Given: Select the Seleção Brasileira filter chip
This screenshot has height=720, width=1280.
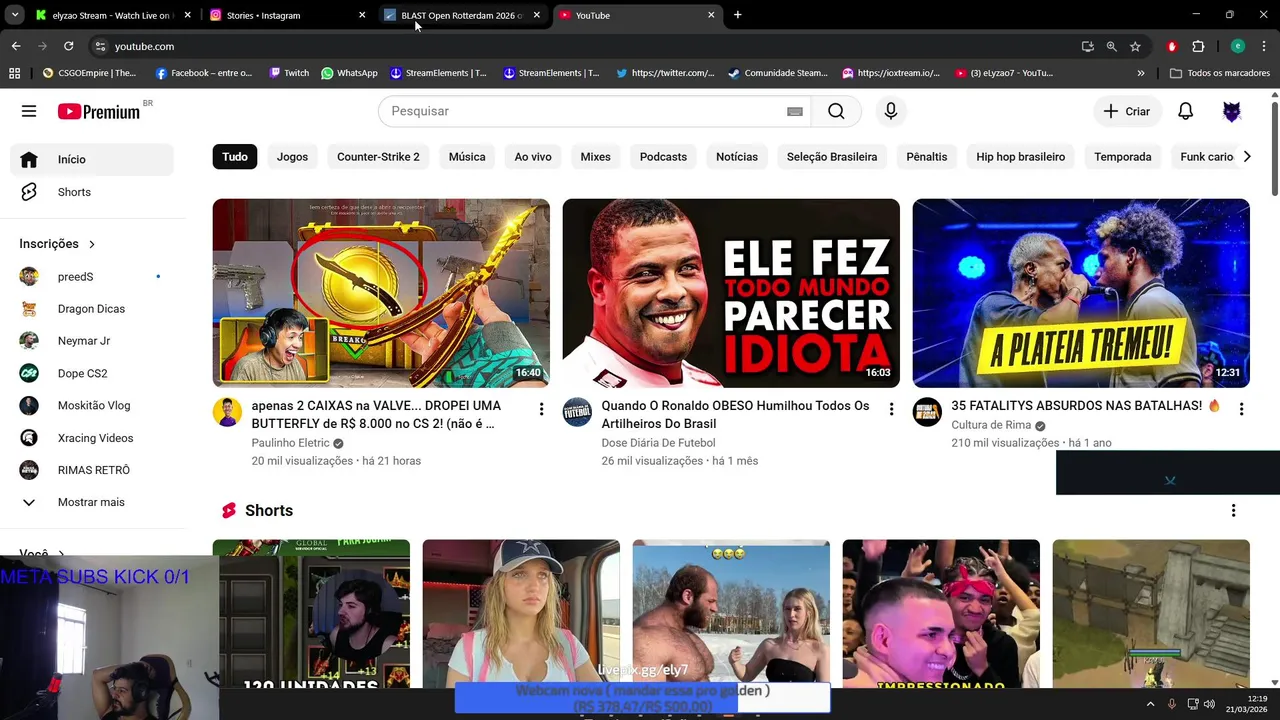Looking at the screenshot, I should click(832, 157).
